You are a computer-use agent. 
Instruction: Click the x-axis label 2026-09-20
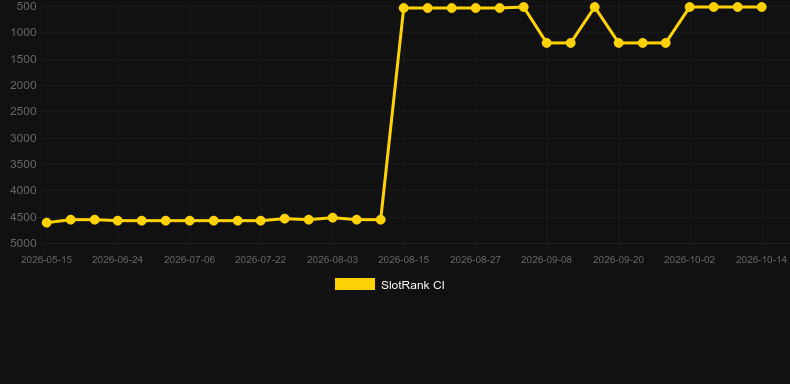pyautogui.click(x=618, y=260)
